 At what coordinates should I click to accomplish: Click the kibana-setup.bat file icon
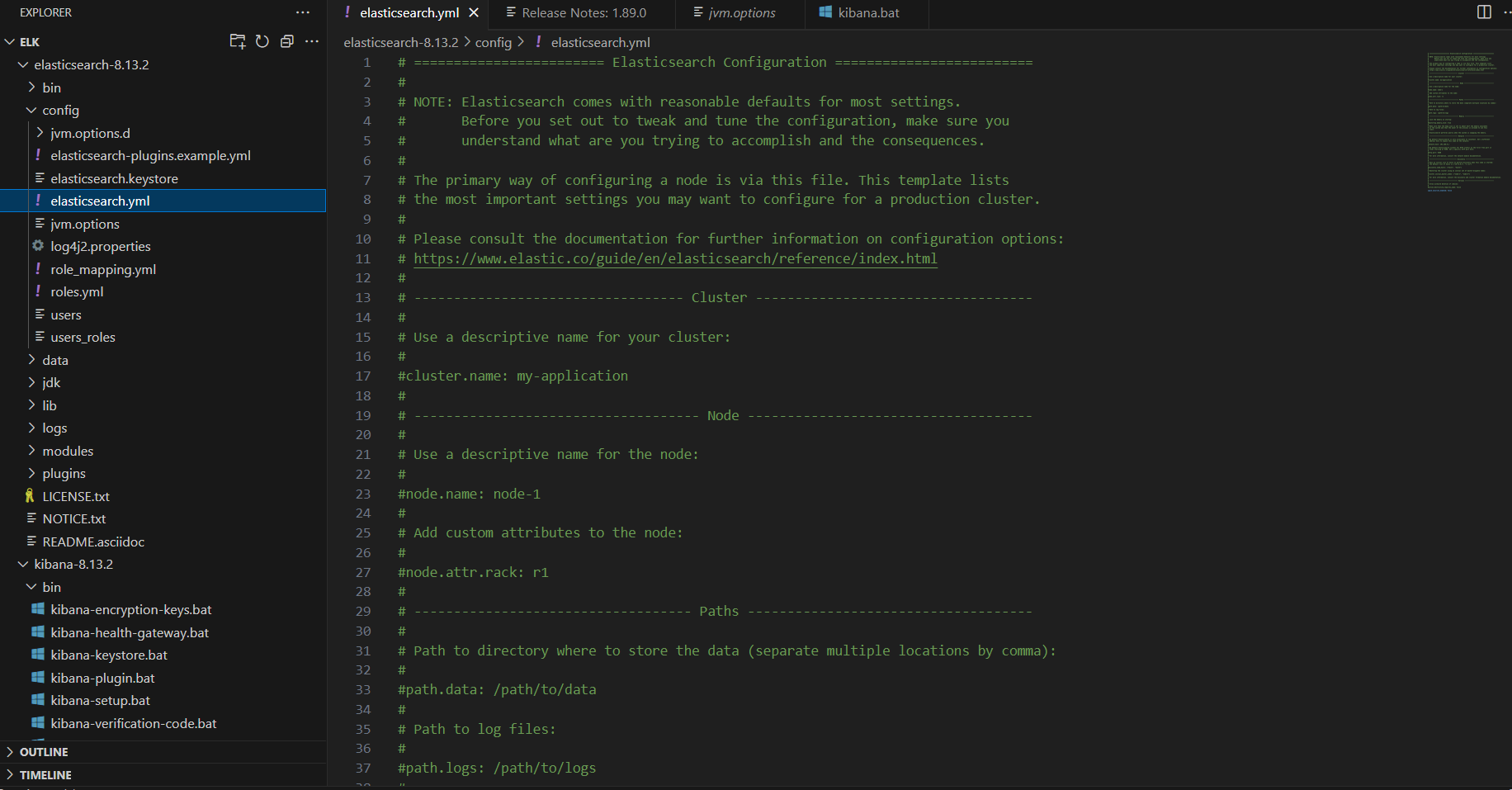[x=38, y=700]
